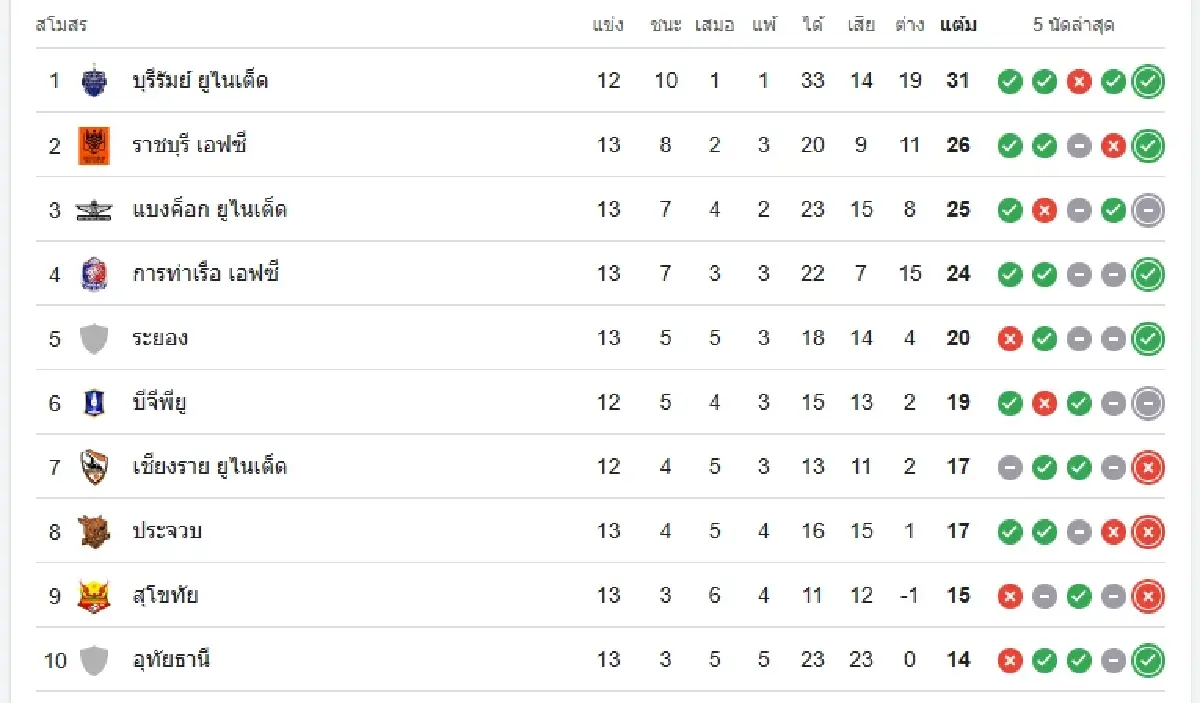This screenshot has height=703, width=1200.
Task: Click the 5 นัดล่าสุด column header
Action: tap(1073, 25)
